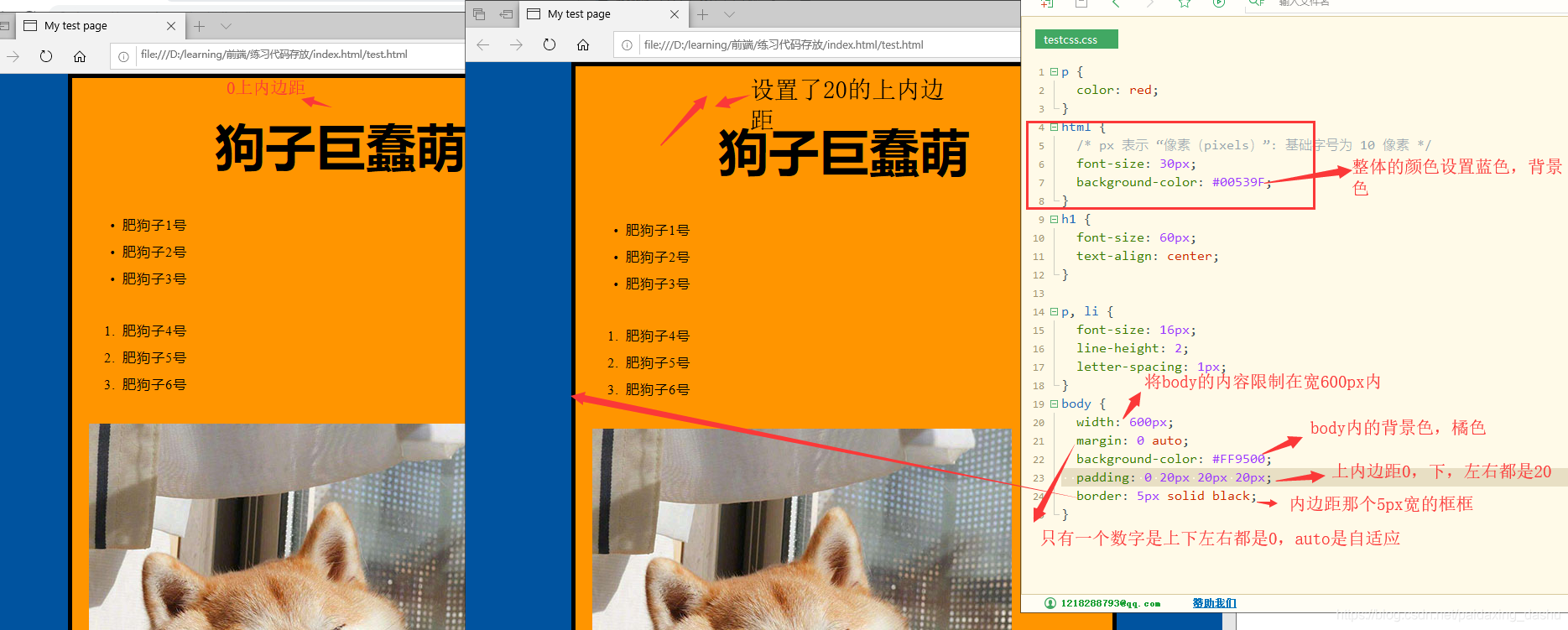Click the dog photo in left browser page
The height and width of the screenshot is (630, 1568).
pyautogui.click(x=277, y=527)
